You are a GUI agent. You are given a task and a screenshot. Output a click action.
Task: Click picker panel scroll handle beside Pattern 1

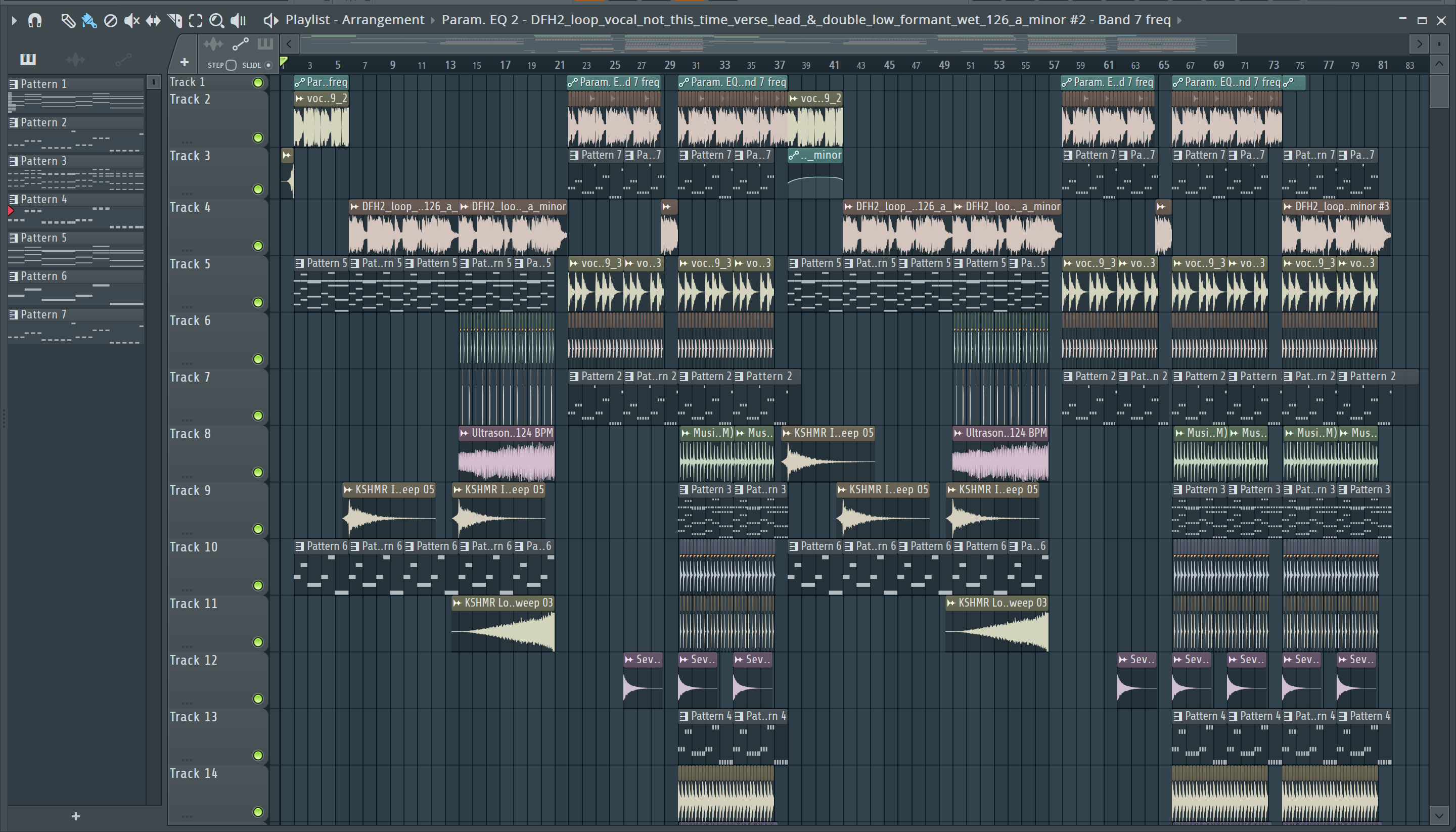[x=153, y=82]
